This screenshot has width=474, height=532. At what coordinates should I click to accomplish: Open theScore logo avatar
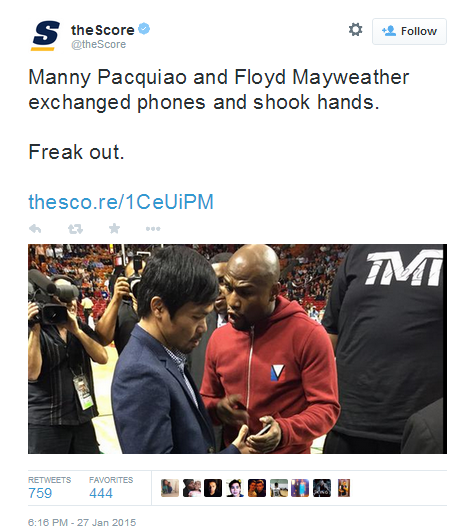[x=46, y=35]
